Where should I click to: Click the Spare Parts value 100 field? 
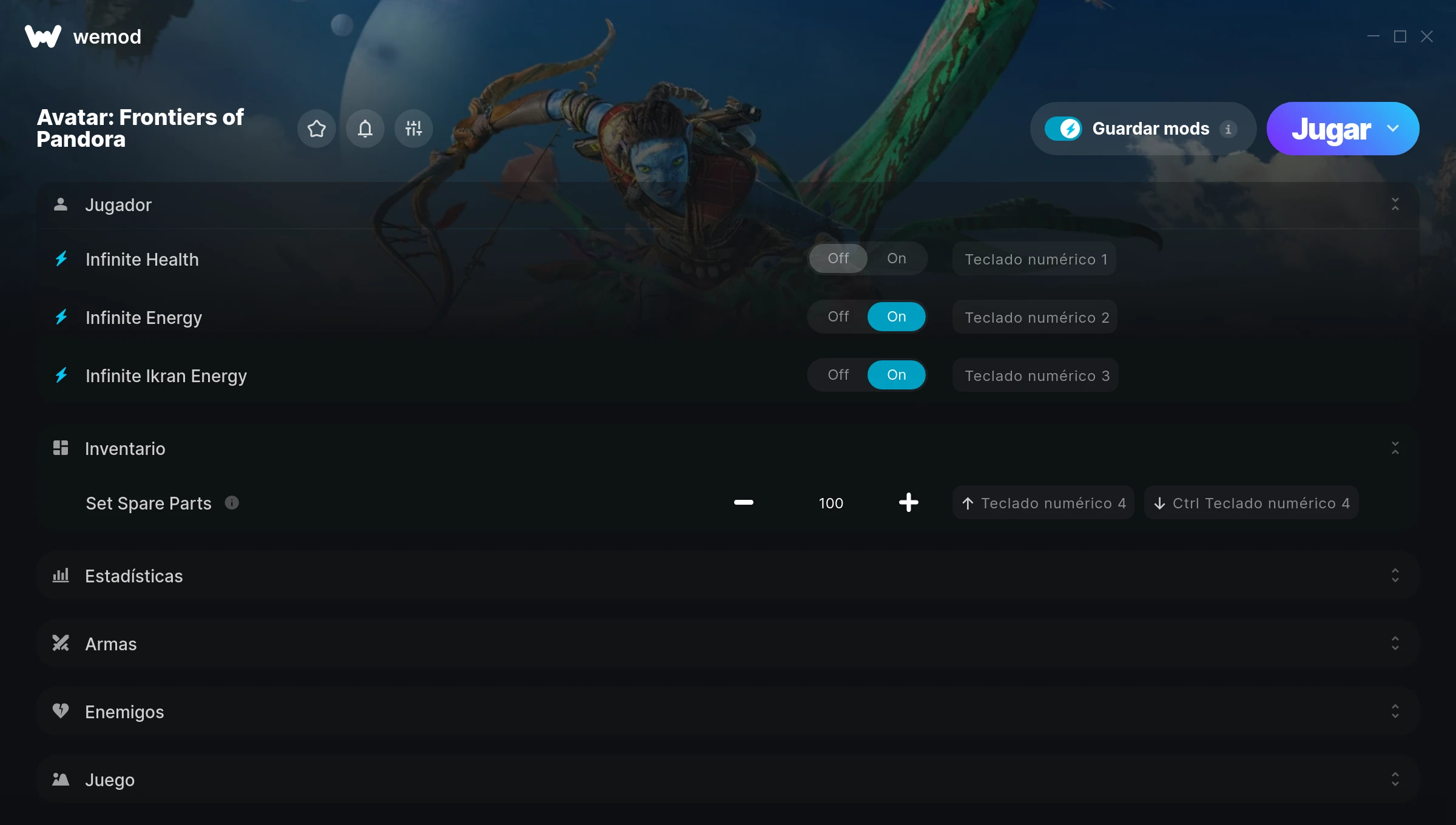point(831,503)
